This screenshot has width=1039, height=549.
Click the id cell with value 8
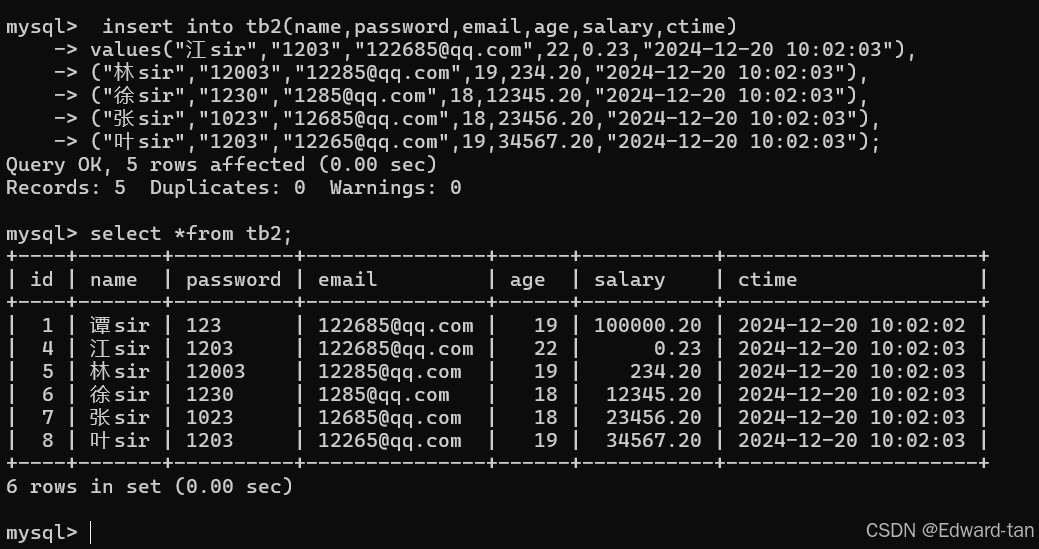(x=47, y=440)
